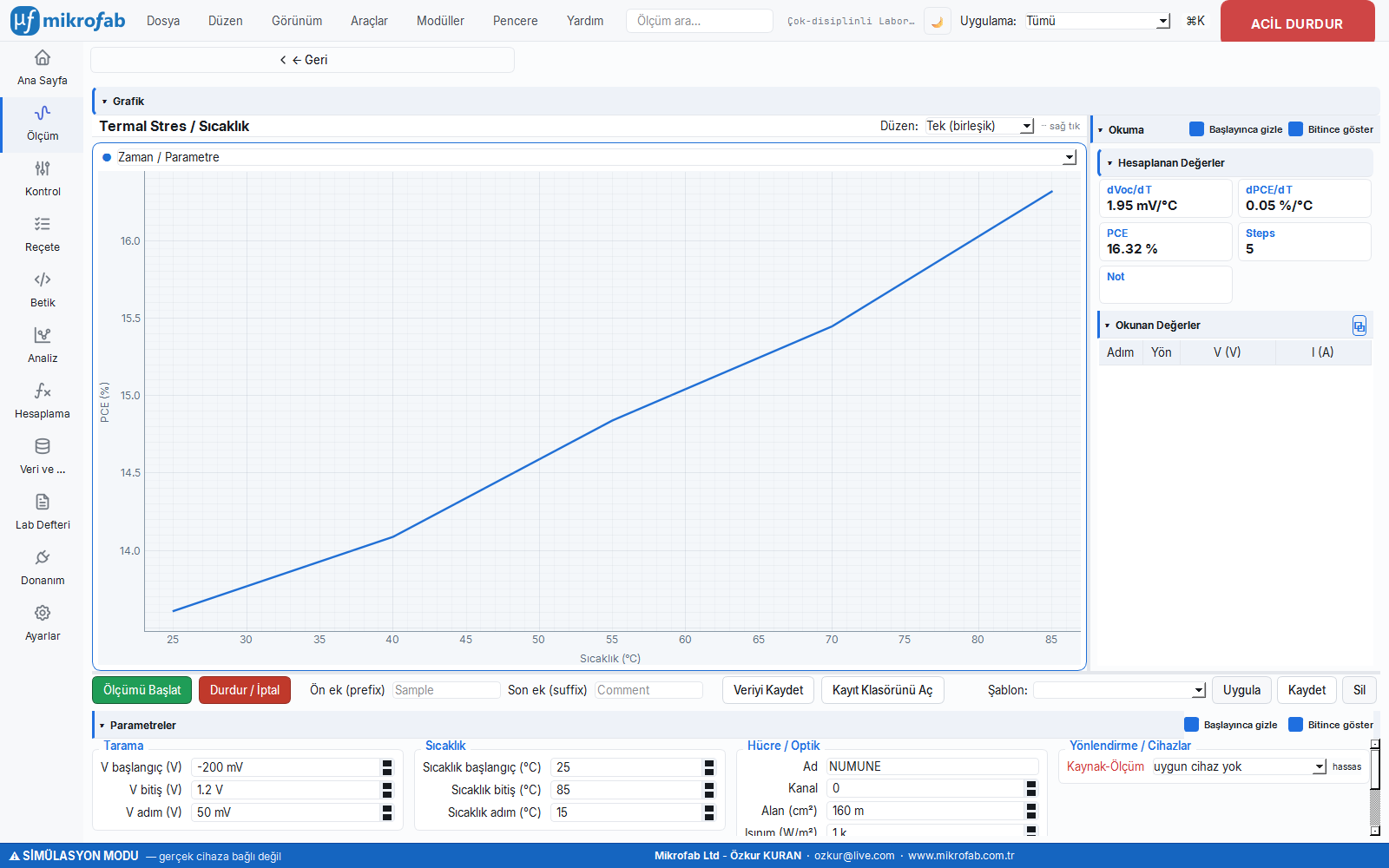Focus the Ölçüm ara search field
Screen dimensions: 1389x868
[699, 21]
